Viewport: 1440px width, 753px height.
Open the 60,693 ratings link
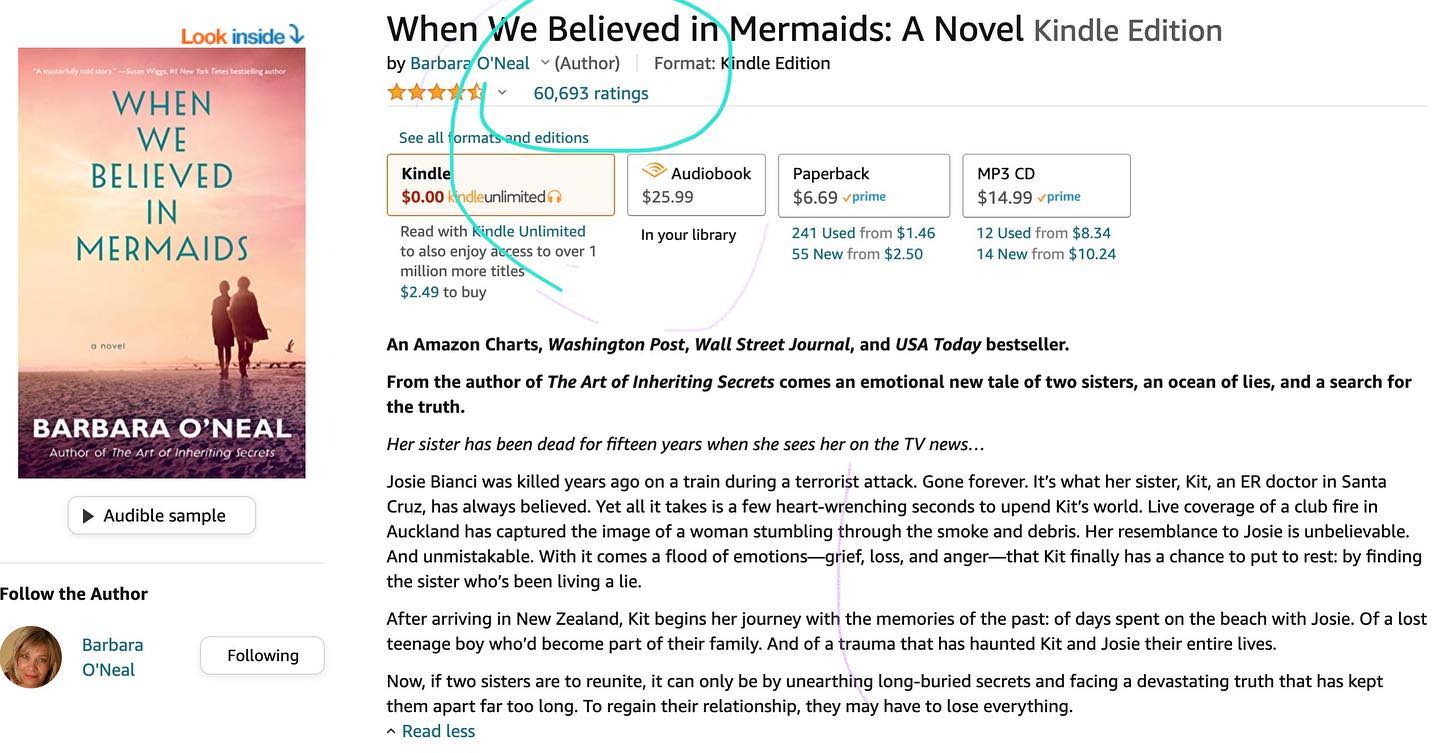[591, 93]
